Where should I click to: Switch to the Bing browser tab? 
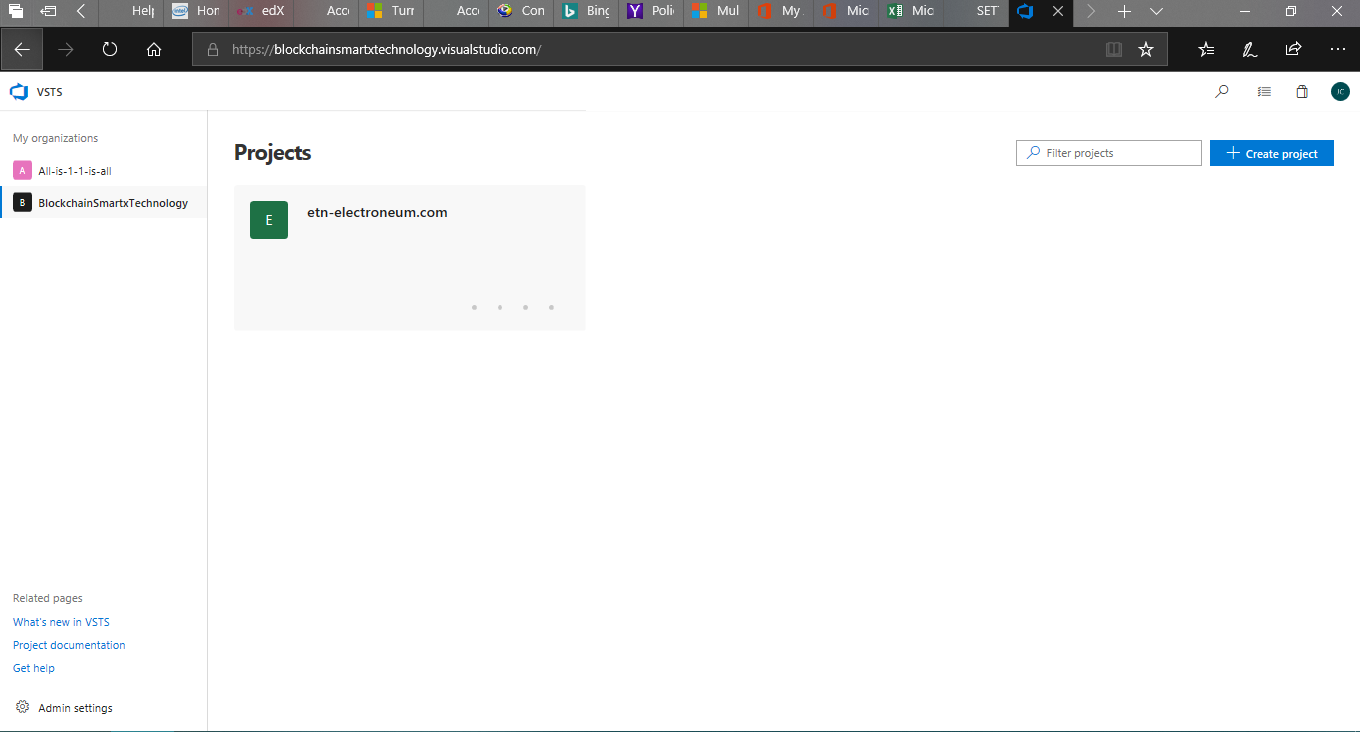[x=587, y=12]
